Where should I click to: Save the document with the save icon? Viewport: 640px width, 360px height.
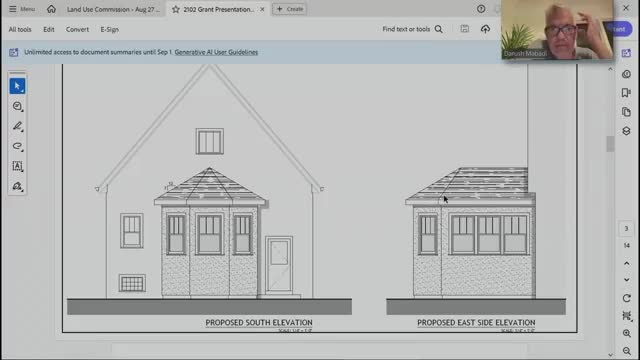tap(464, 29)
